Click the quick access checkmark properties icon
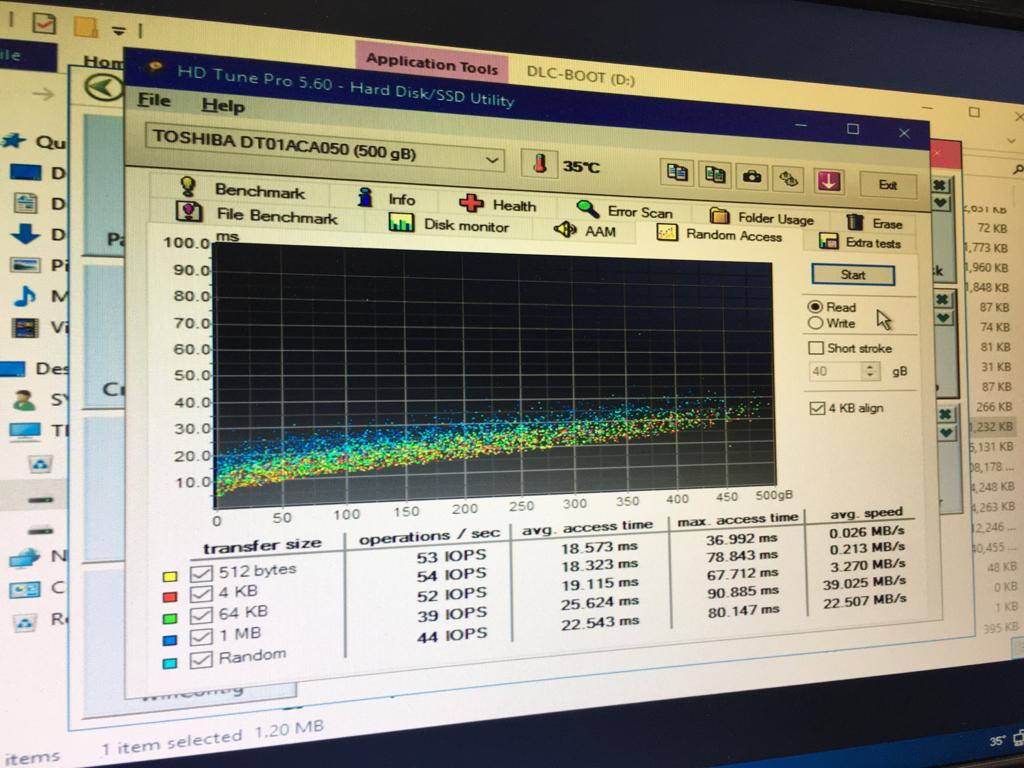 (44, 24)
